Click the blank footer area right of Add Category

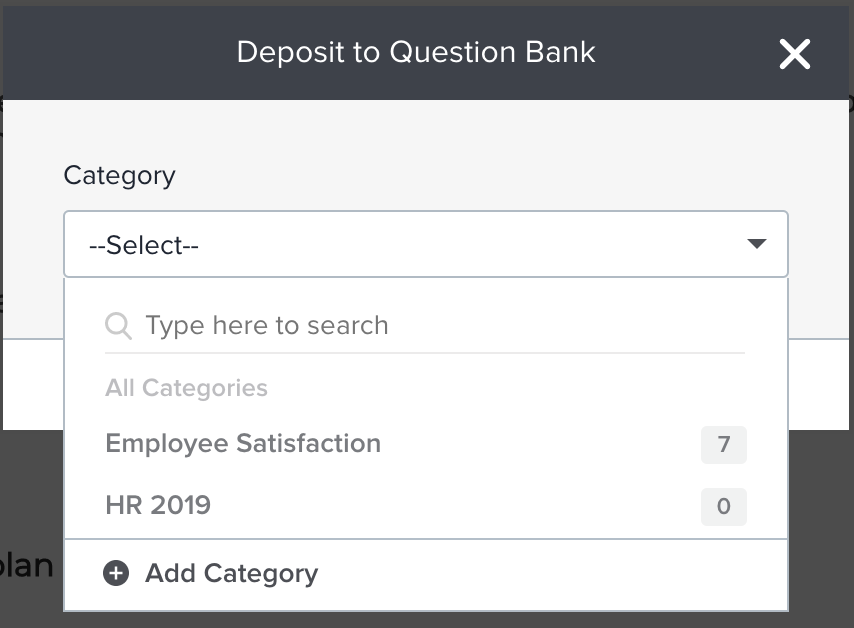click(550, 574)
